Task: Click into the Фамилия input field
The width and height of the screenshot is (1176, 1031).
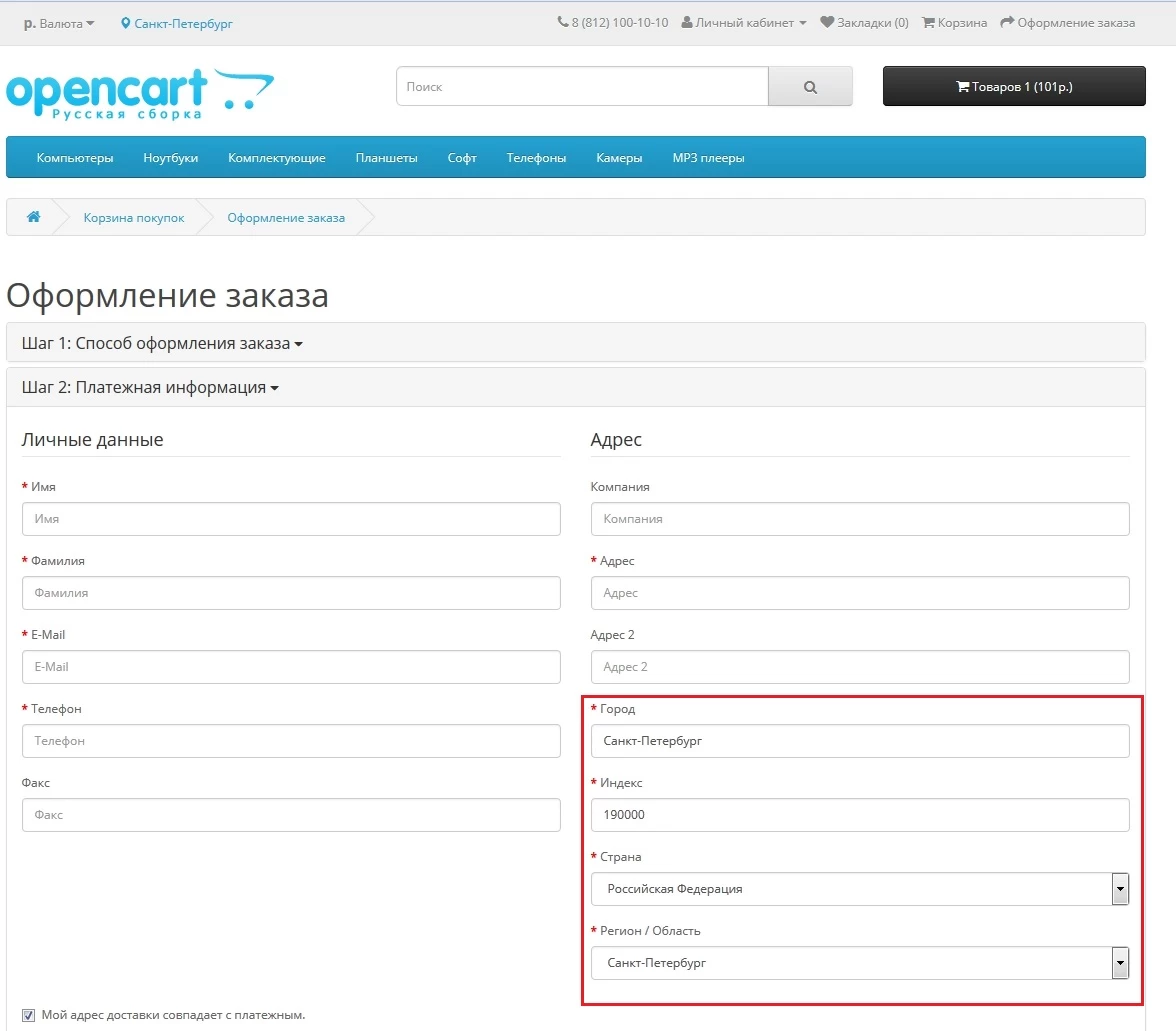Action: (291, 593)
